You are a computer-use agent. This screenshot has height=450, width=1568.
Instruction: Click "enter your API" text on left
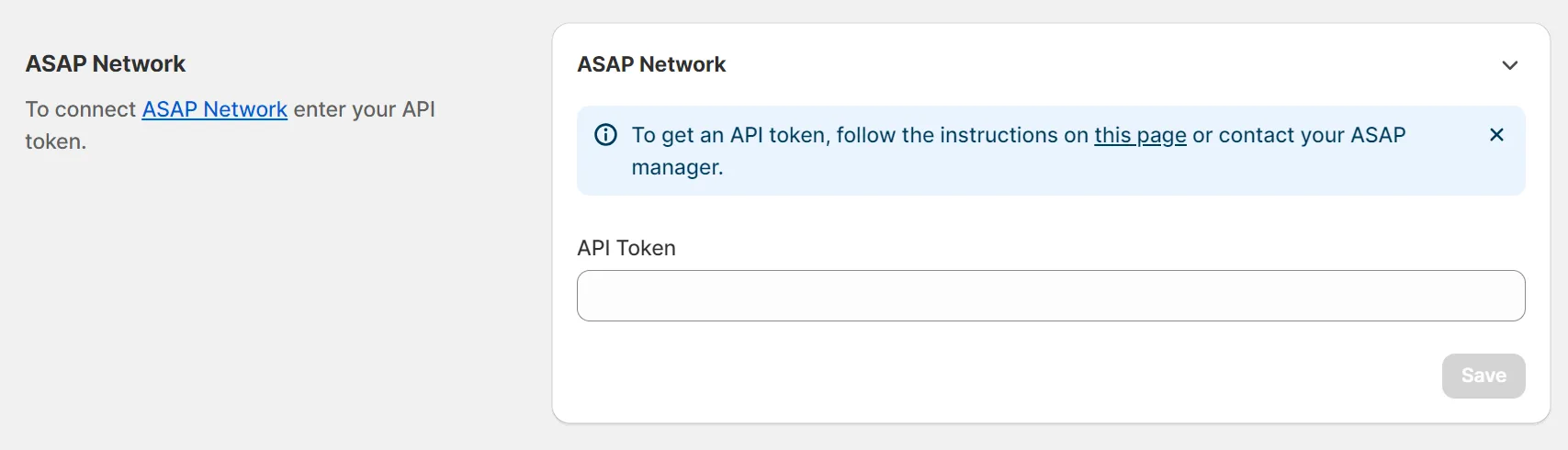pos(364,109)
